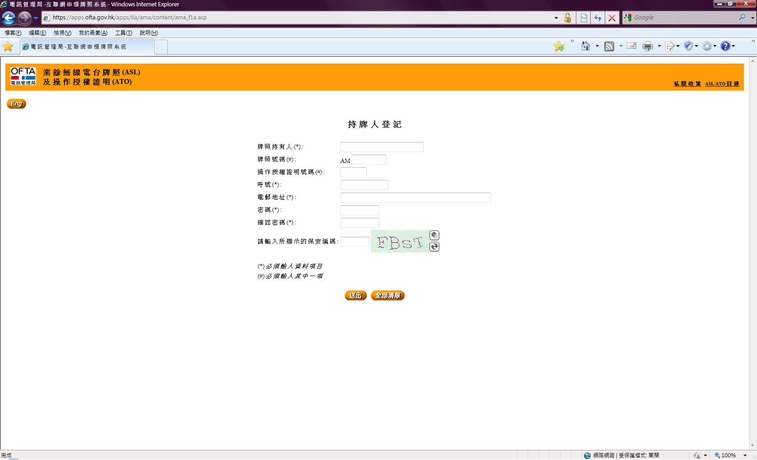Screen dimensions: 757x460
Task: Click the printer icon in the toolbar
Action: pyautogui.click(x=647, y=47)
